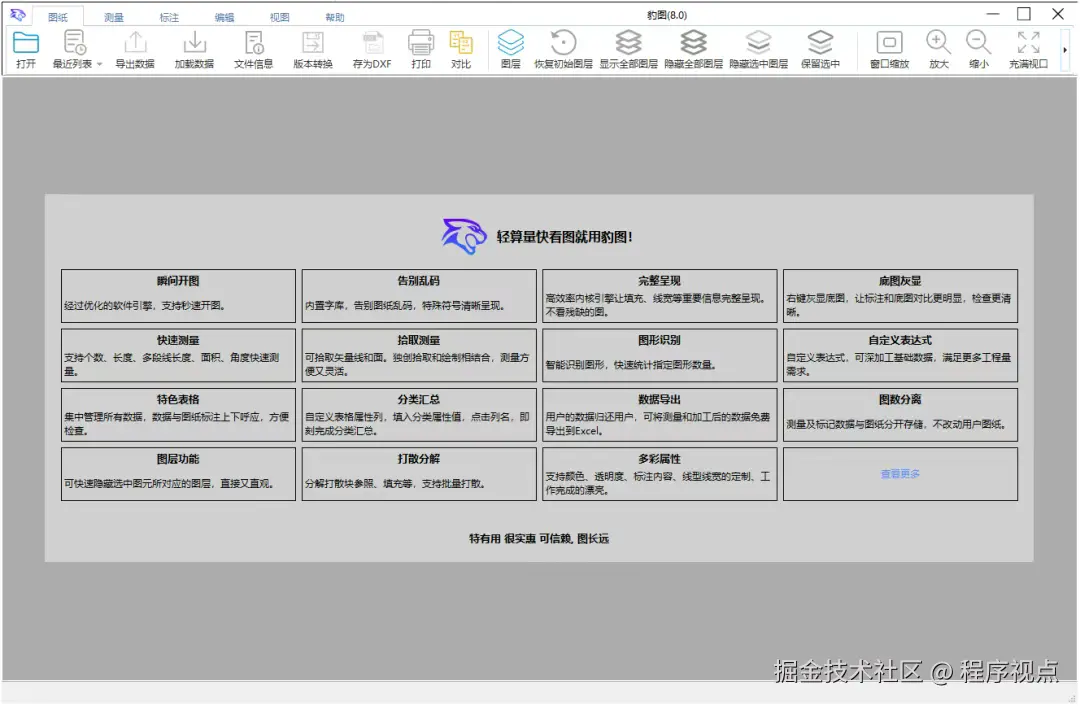Hide all layers via 隐藏全部图层
The width and height of the screenshot is (1080, 706).
693,47
